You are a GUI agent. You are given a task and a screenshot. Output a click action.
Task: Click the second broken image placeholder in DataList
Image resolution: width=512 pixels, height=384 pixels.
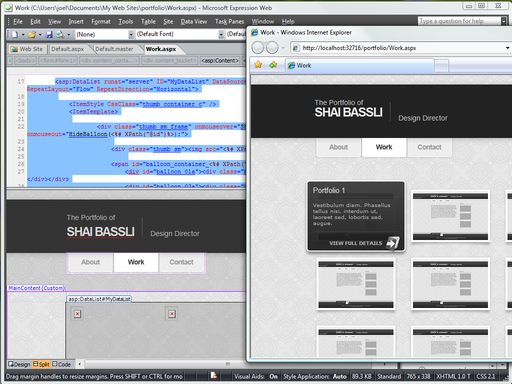[172, 314]
